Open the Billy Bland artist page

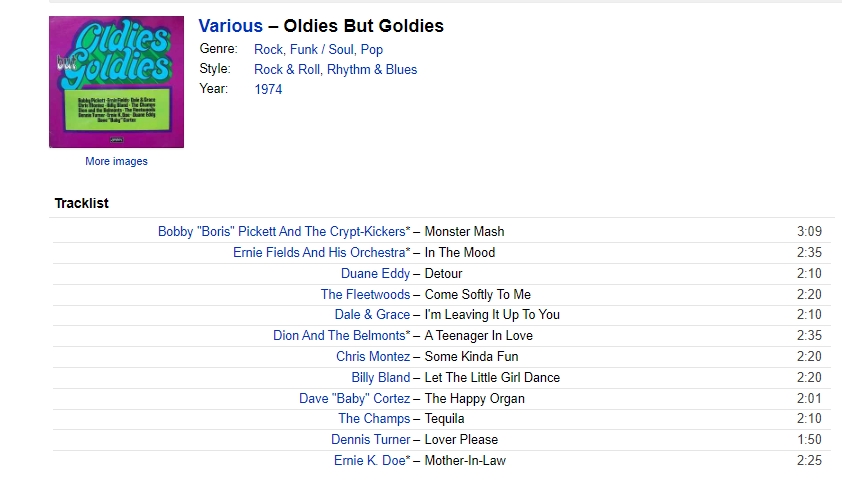tap(381, 378)
